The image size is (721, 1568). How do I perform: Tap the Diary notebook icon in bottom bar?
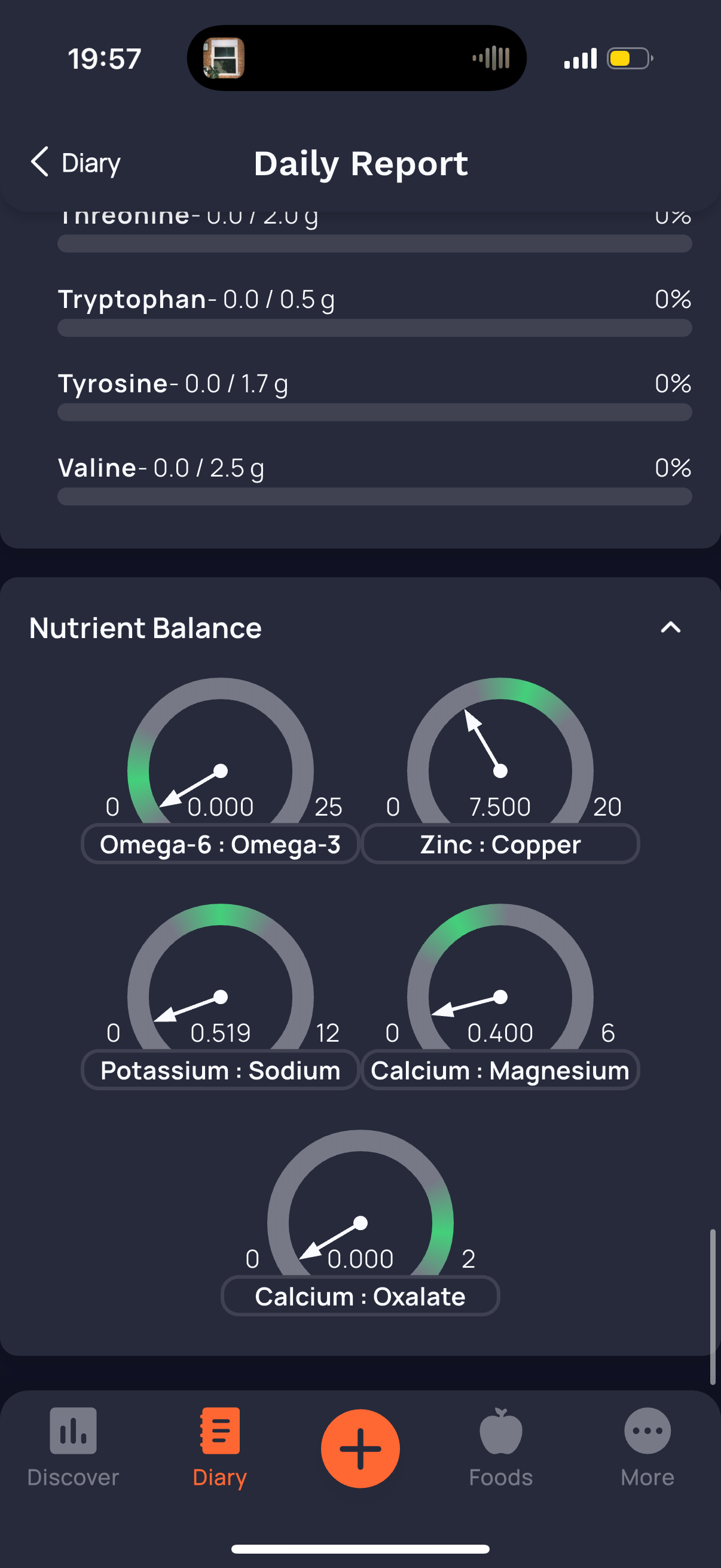pyautogui.click(x=219, y=1430)
